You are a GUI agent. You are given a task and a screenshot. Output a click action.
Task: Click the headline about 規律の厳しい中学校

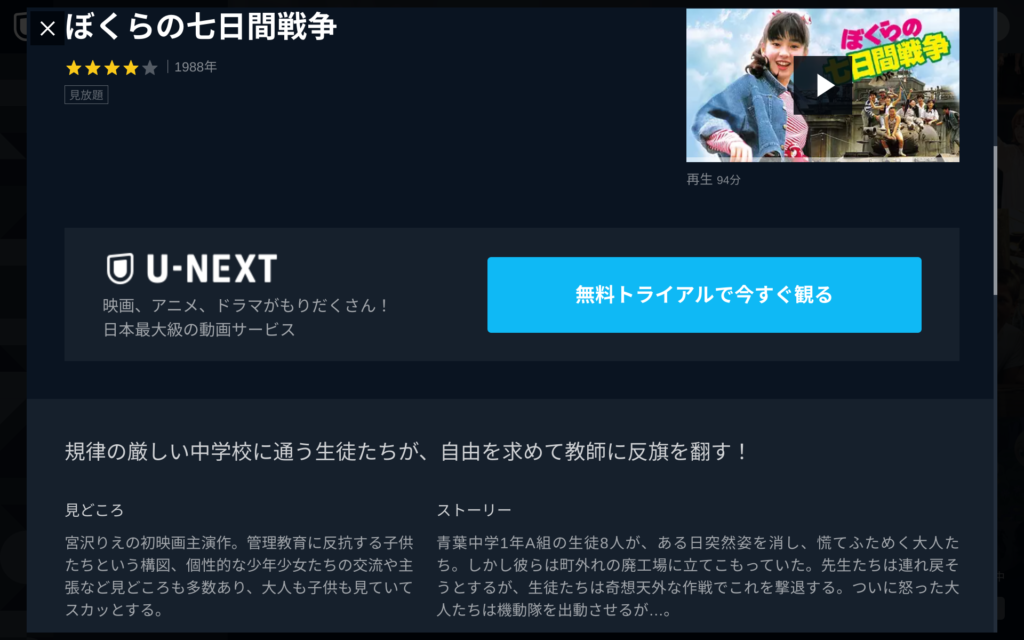[x=406, y=451]
